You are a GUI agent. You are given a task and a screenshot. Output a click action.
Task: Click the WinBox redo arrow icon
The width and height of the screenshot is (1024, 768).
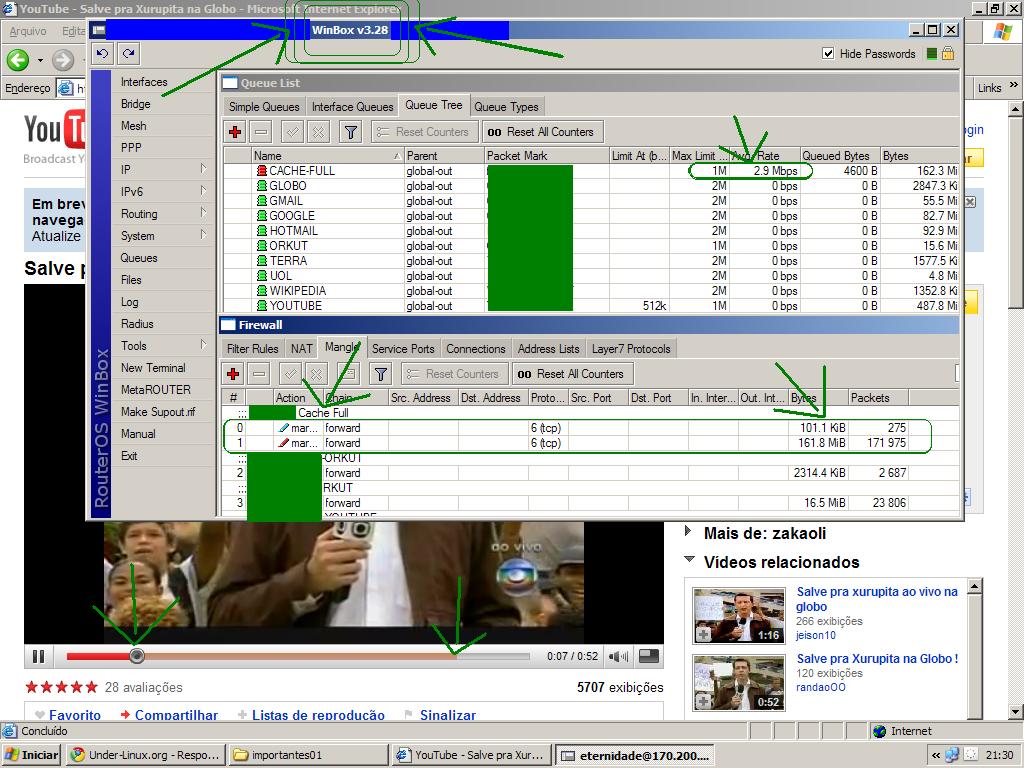click(129, 54)
